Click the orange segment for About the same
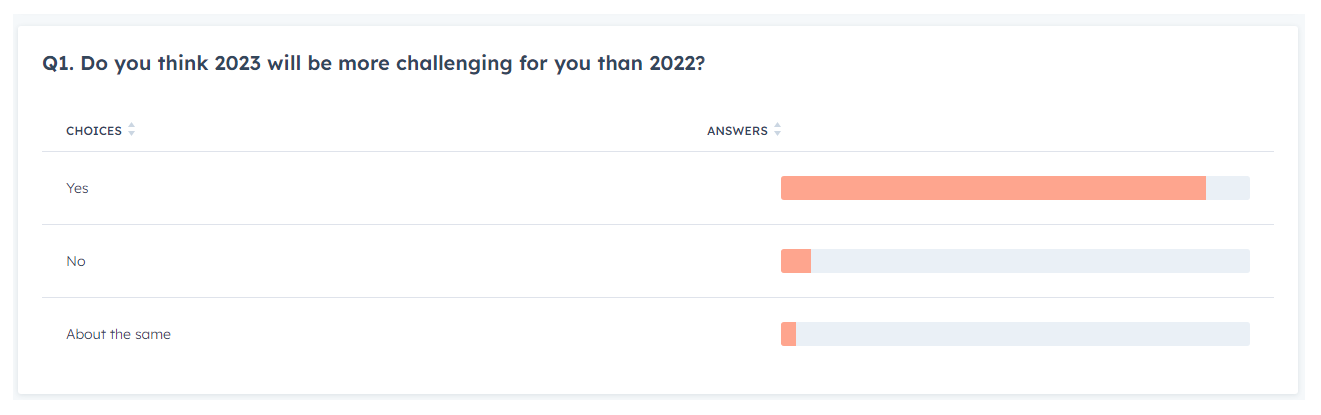 pyautogui.click(x=788, y=334)
